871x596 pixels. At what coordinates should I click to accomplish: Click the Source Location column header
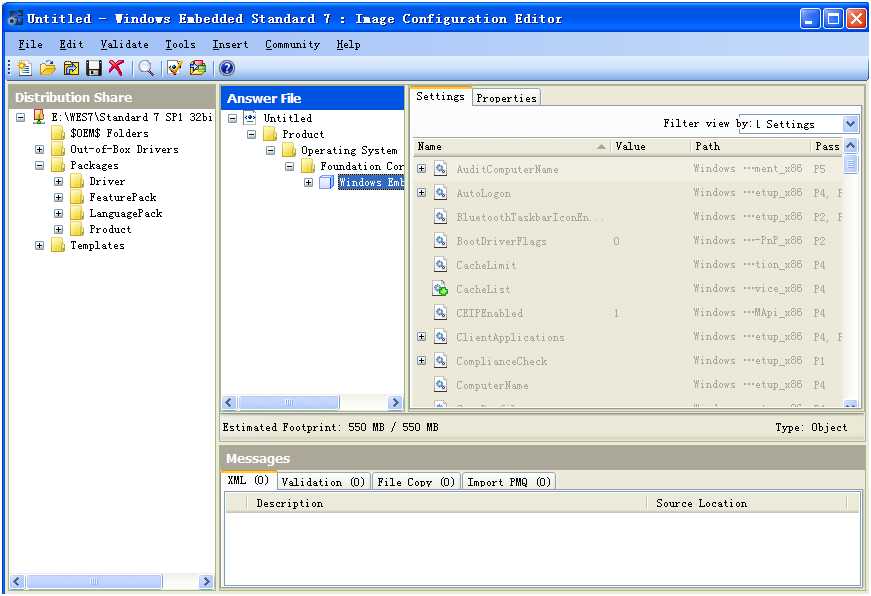pos(747,503)
